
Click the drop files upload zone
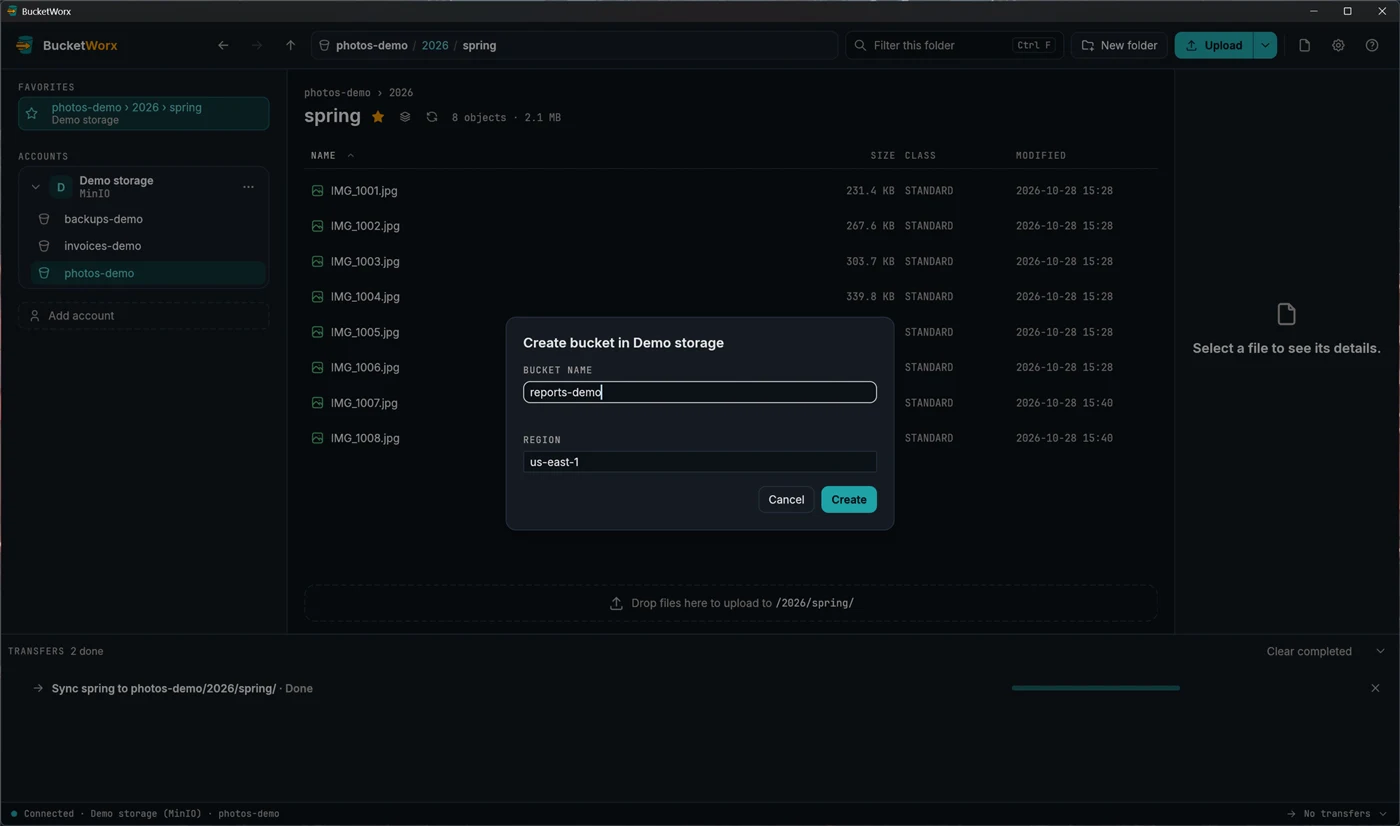(x=731, y=603)
